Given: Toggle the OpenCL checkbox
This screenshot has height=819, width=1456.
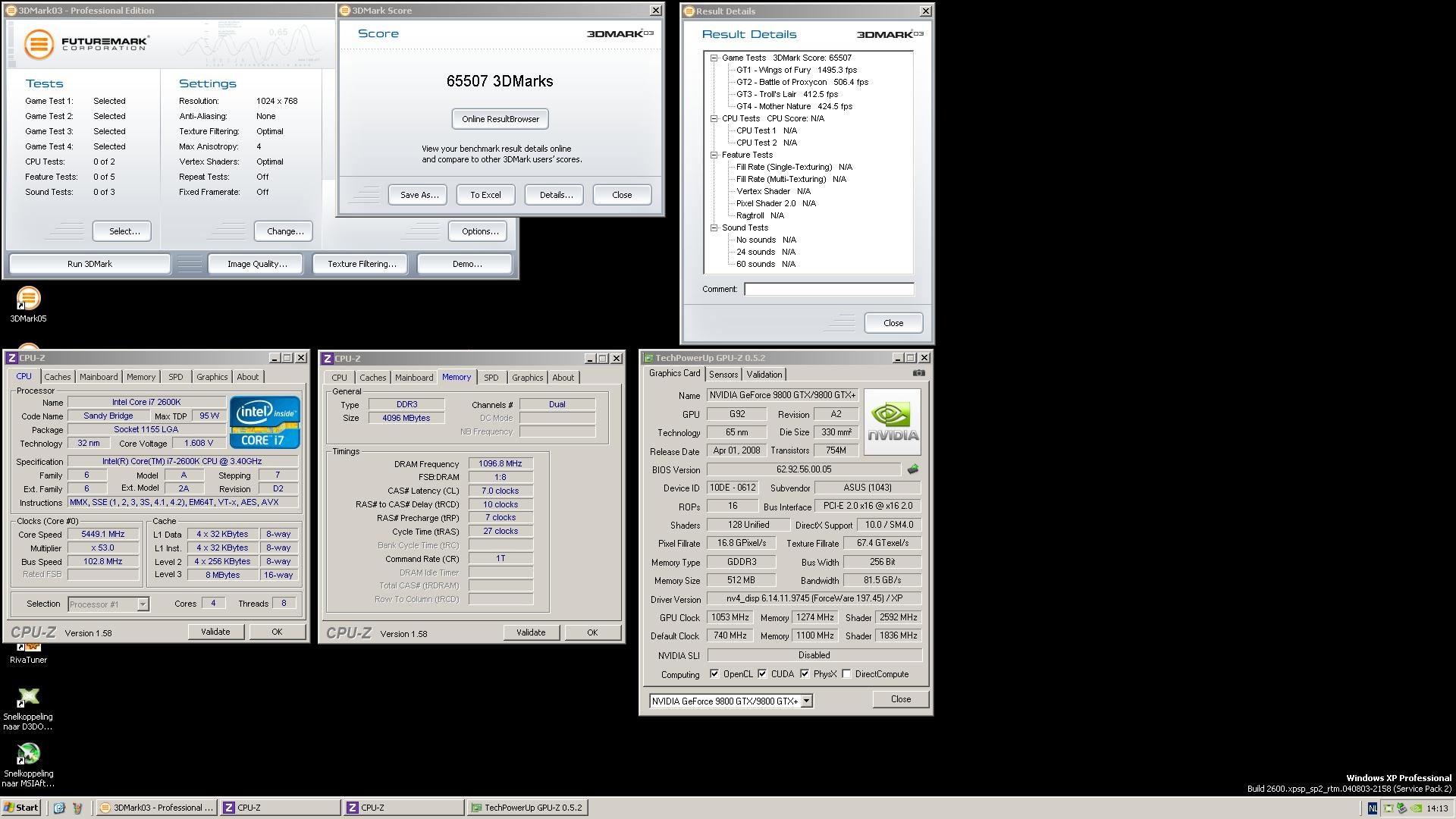Looking at the screenshot, I should point(714,673).
